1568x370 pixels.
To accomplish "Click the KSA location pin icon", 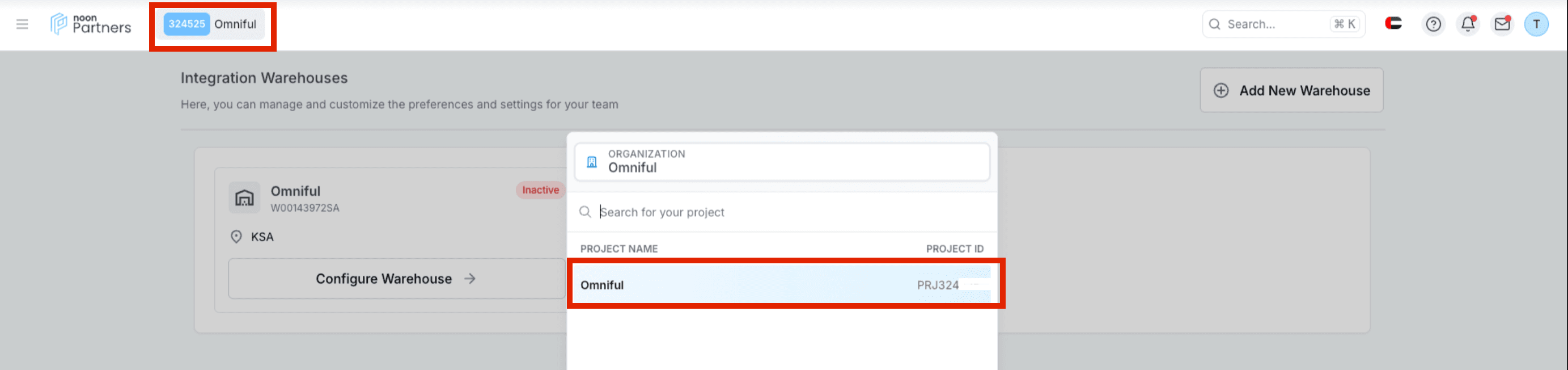I will [x=236, y=237].
